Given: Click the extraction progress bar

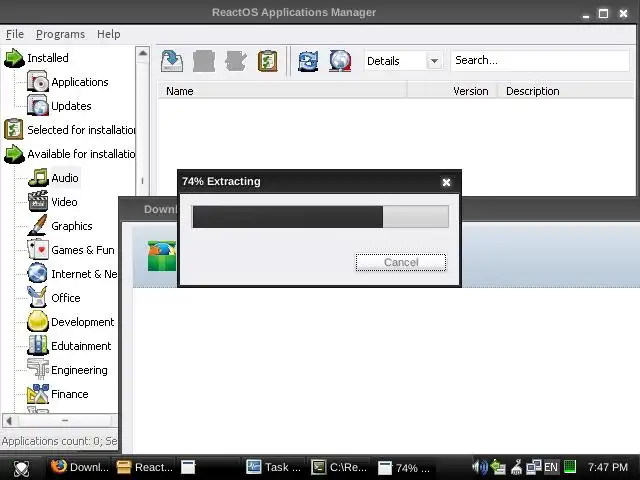Looking at the screenshot, I should pos(320,217).
